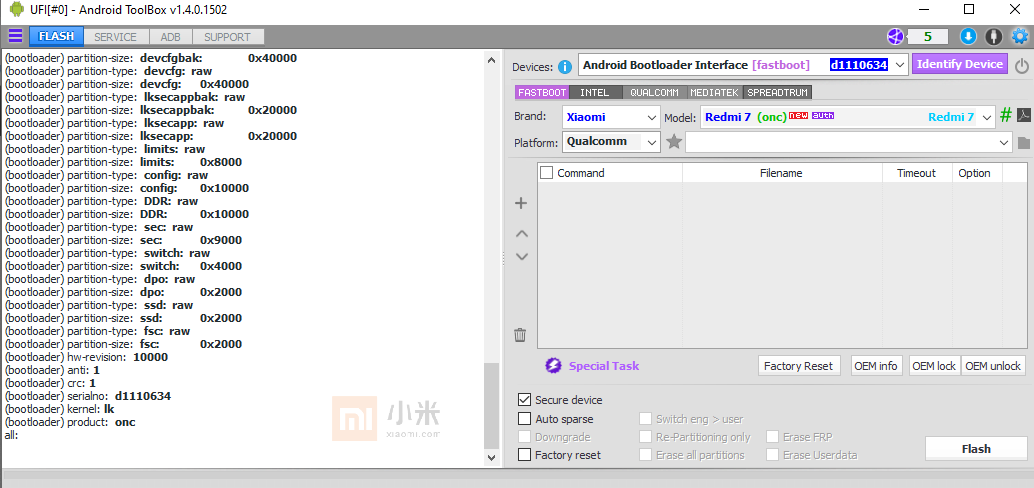This screenshot has width=1034, height=488.
Task: Delete command with the trash icon
Action: (x=520, y=335)
